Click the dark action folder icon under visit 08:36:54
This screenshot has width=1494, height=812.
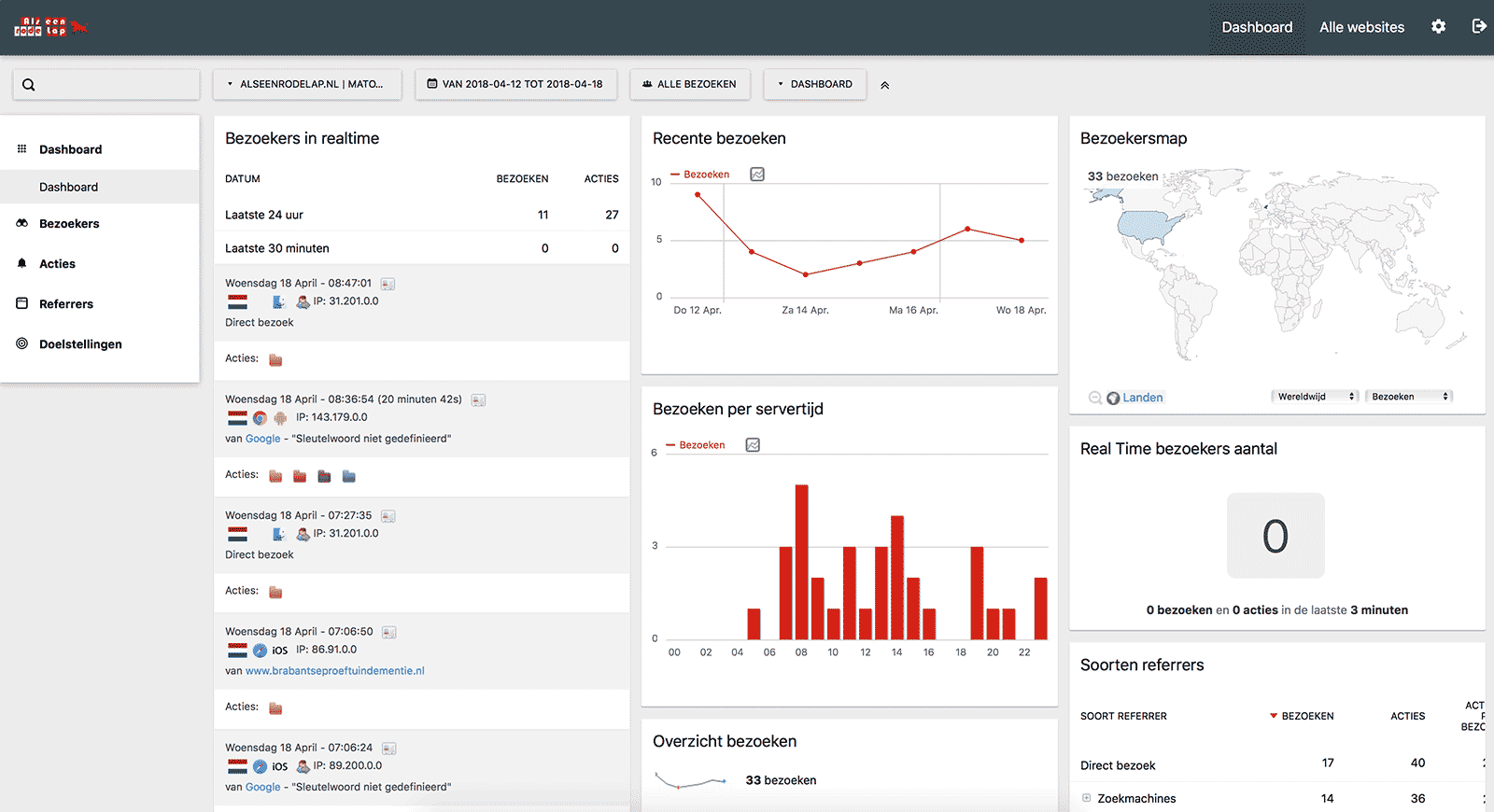point(324,477)
